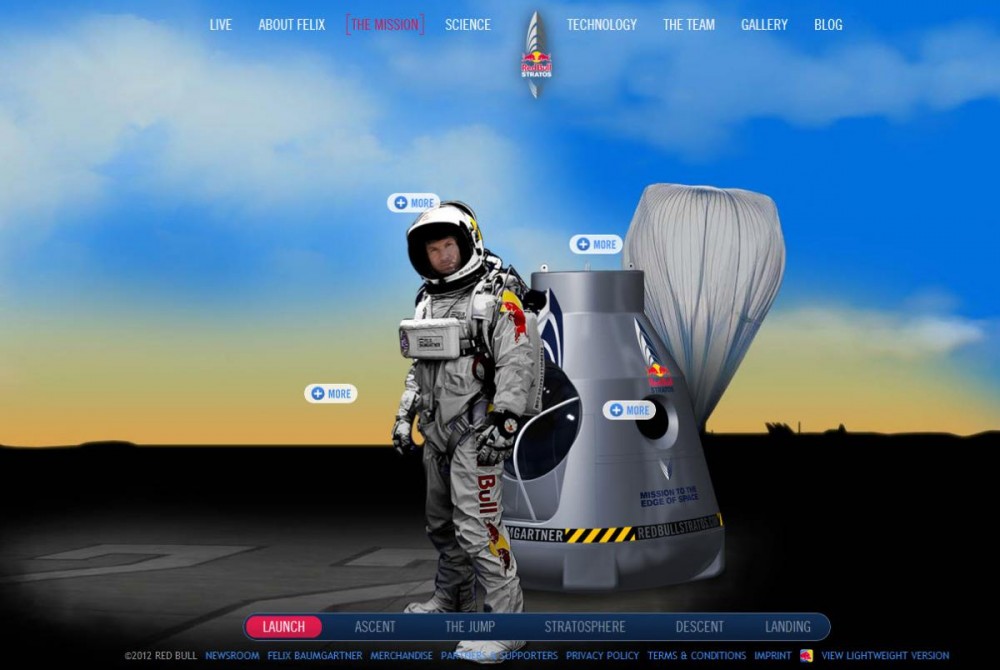Screen dimensions: 1000x670
Task: Open the ABOUT FELIX section
Action: 291,25
